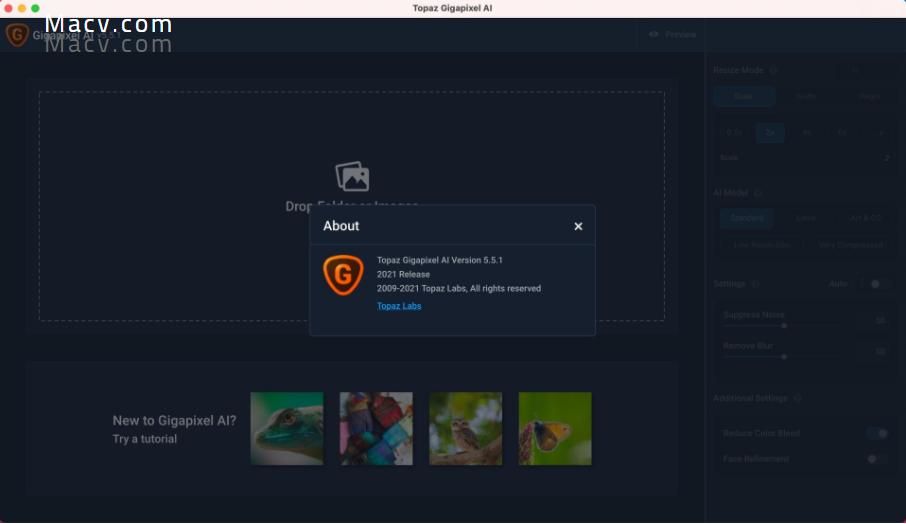Click the help icon beside AI Model
The height and width of the screenshot is (524, 906).
pos(758,193)
